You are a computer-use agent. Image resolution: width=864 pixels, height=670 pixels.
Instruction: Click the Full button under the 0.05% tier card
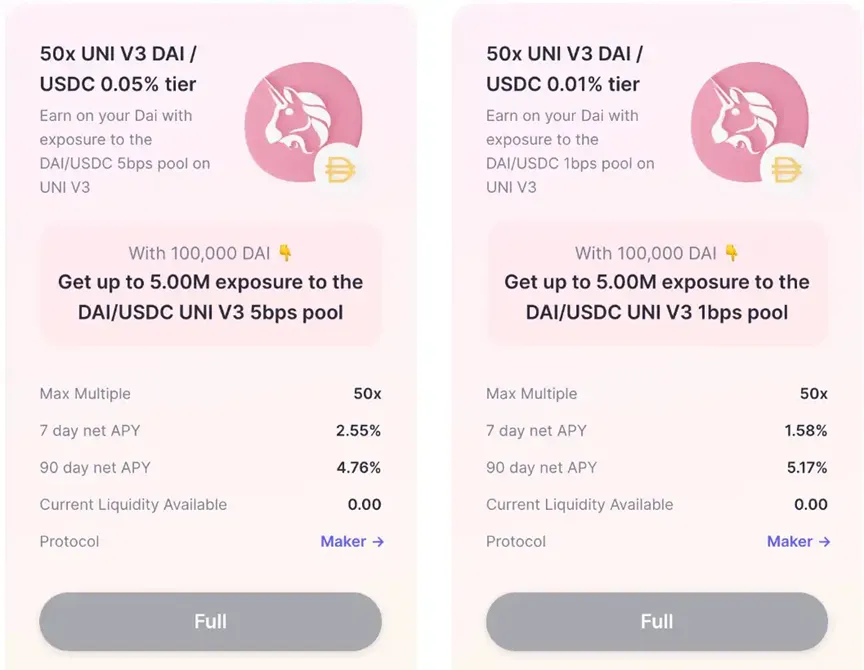pyautogui.click(x=210, y=622)
